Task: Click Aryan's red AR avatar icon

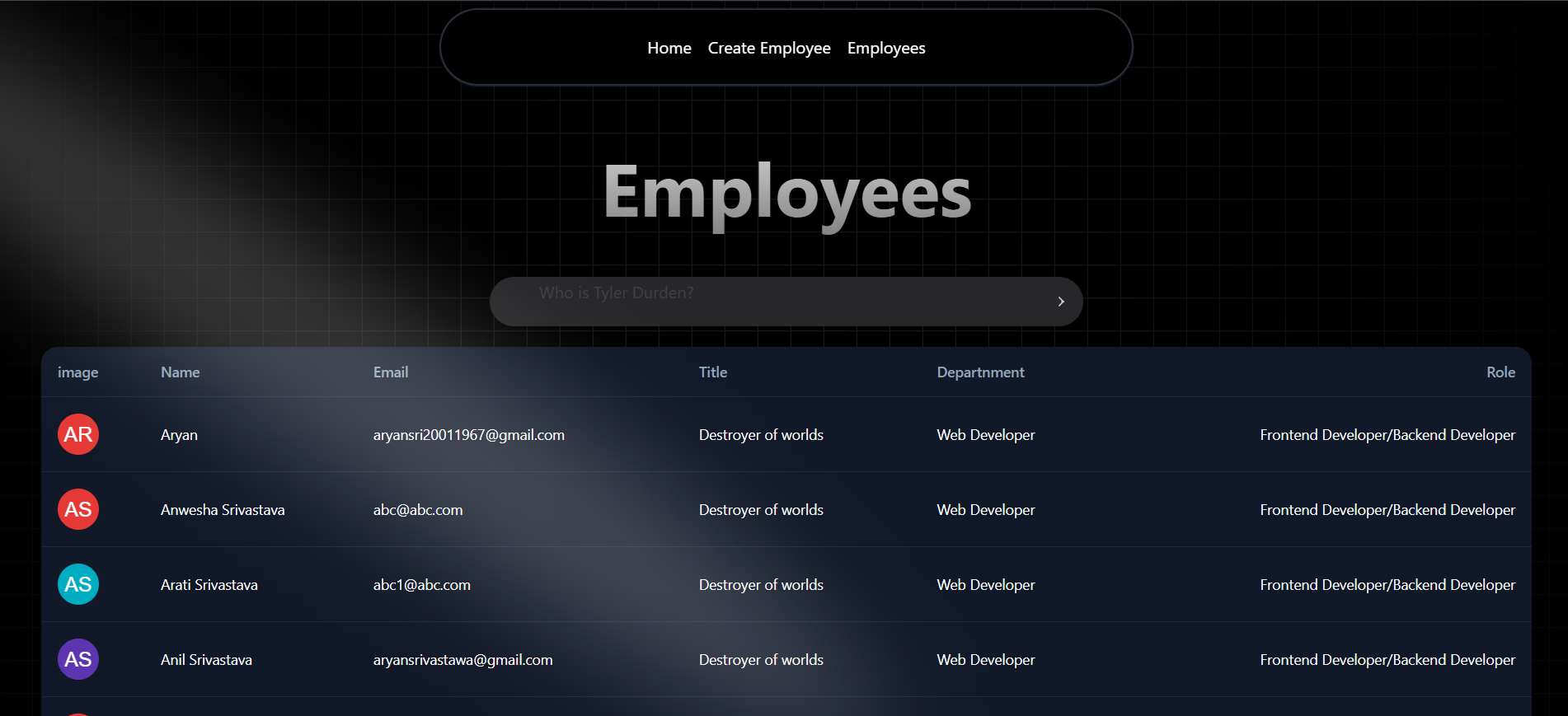Action: click(78, 434)
